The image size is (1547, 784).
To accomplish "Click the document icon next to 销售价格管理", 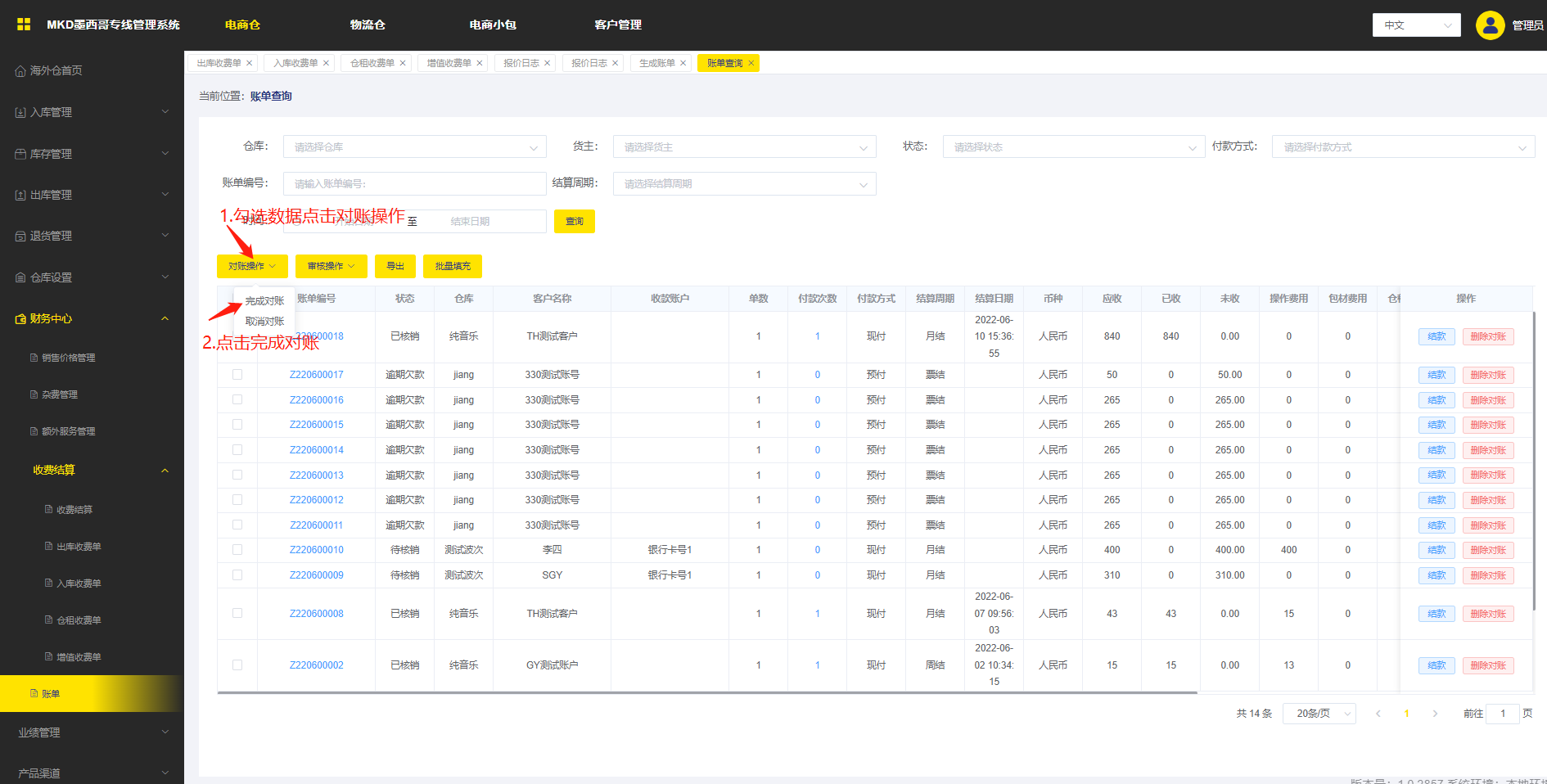I will pos(34,358).
